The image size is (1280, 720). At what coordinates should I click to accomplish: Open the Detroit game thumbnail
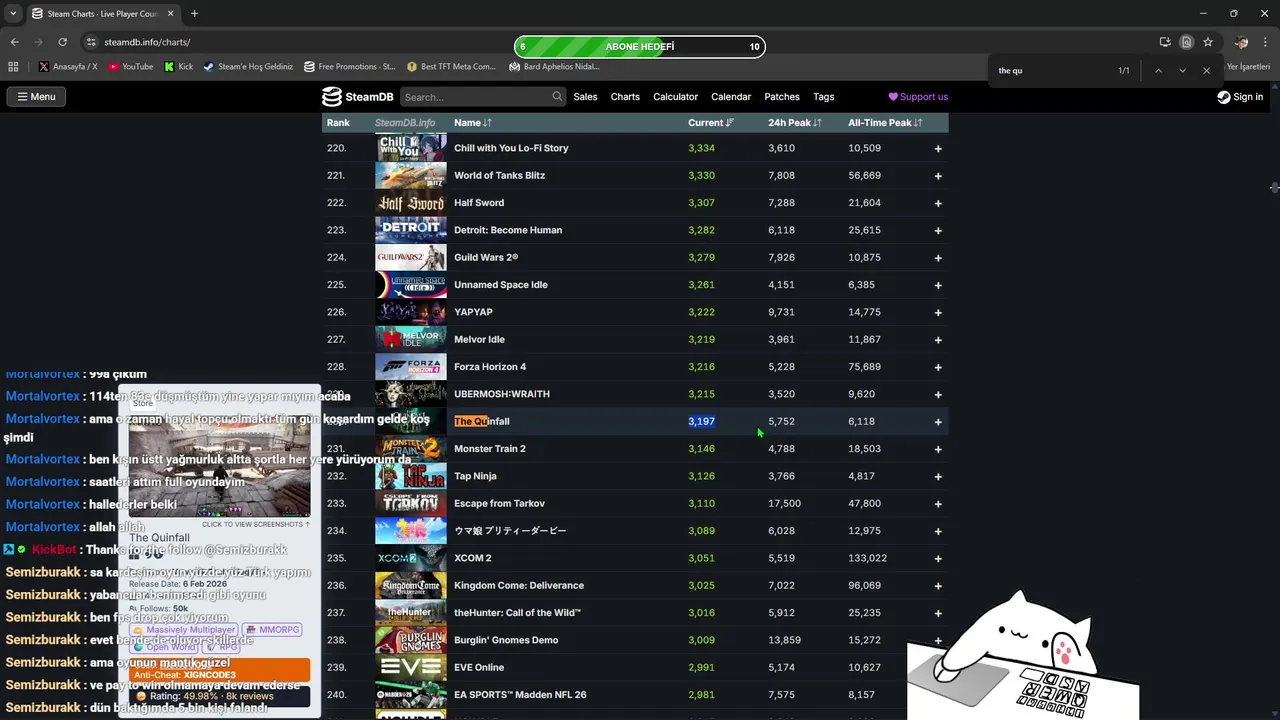(x=411, y=230)
